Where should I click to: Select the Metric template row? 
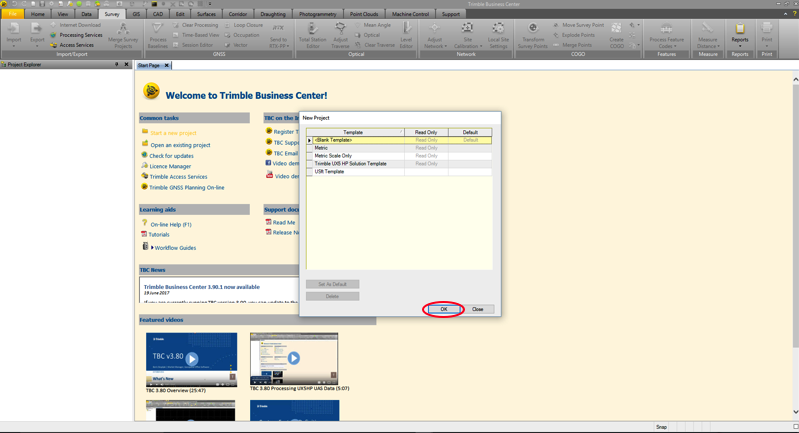pos(399,148)
